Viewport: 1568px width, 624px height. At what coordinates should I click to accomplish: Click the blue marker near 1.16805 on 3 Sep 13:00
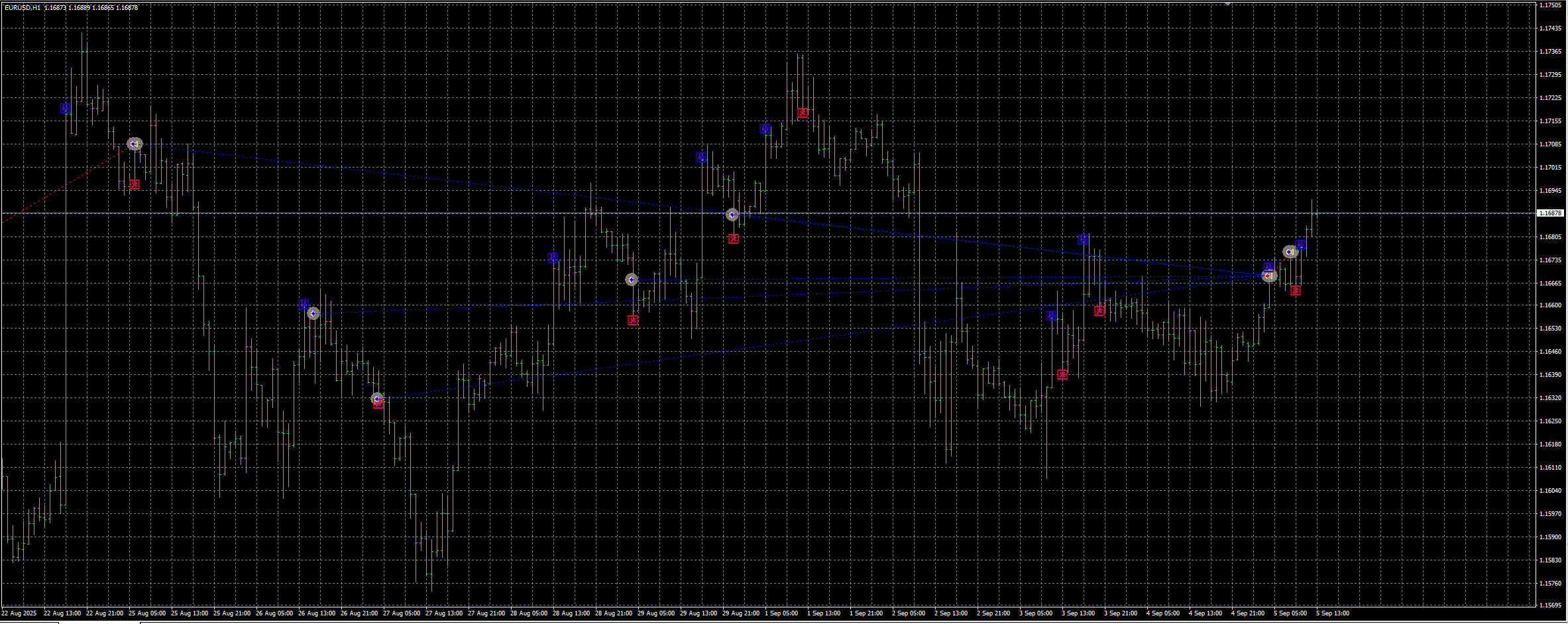(x=1083, y=240)
